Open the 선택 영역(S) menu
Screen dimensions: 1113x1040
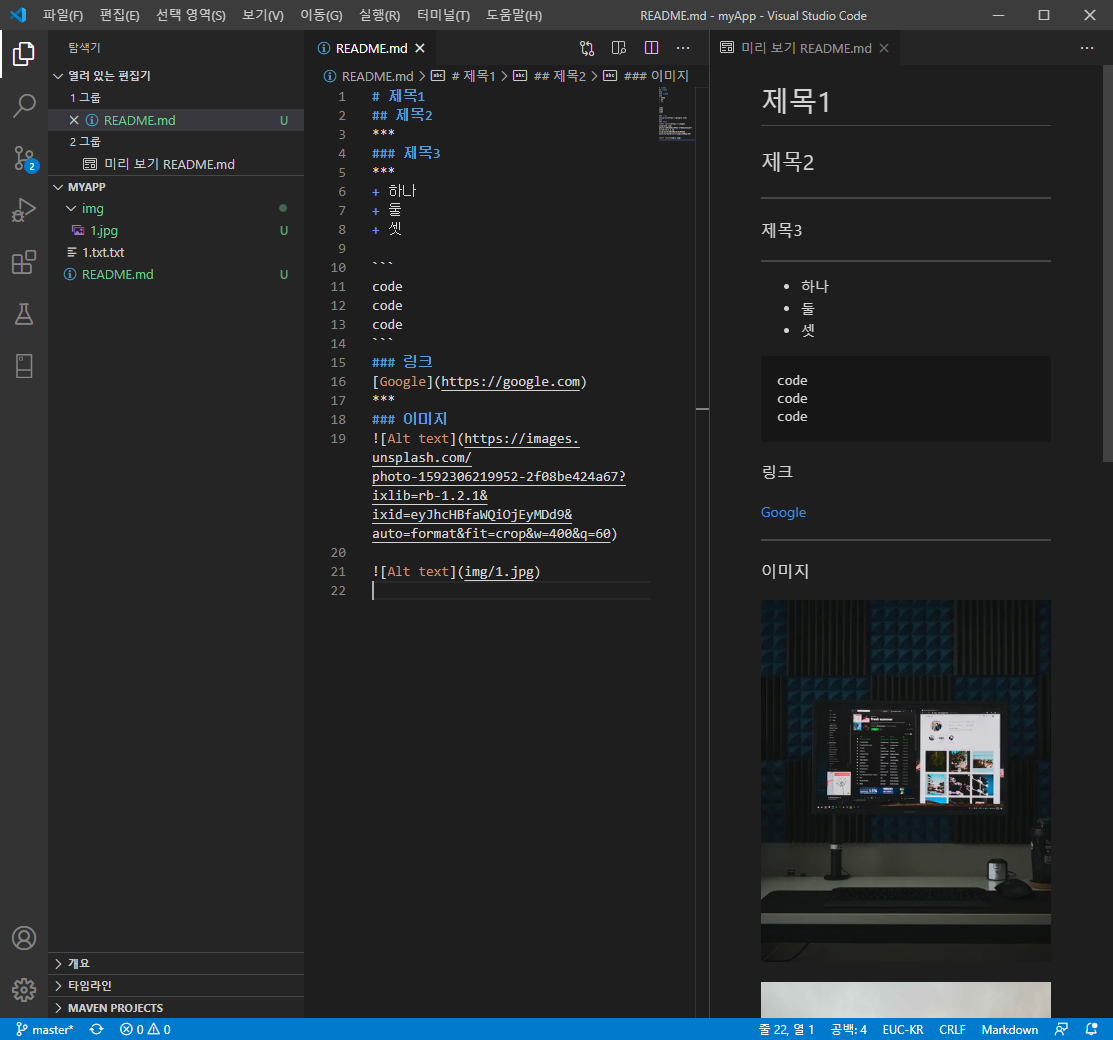coord(191,15)
